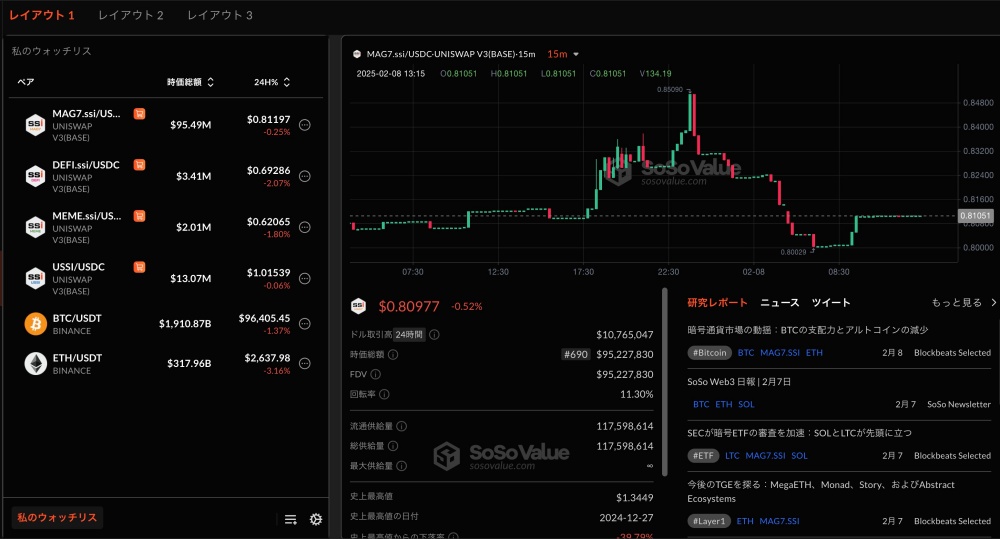Open the more options menu for BTC/USDT

pyautogui.click(x=305, y=324)
